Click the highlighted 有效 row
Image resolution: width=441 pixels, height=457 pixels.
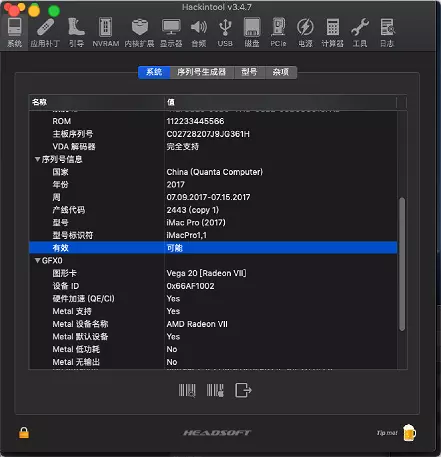(213, 248)
